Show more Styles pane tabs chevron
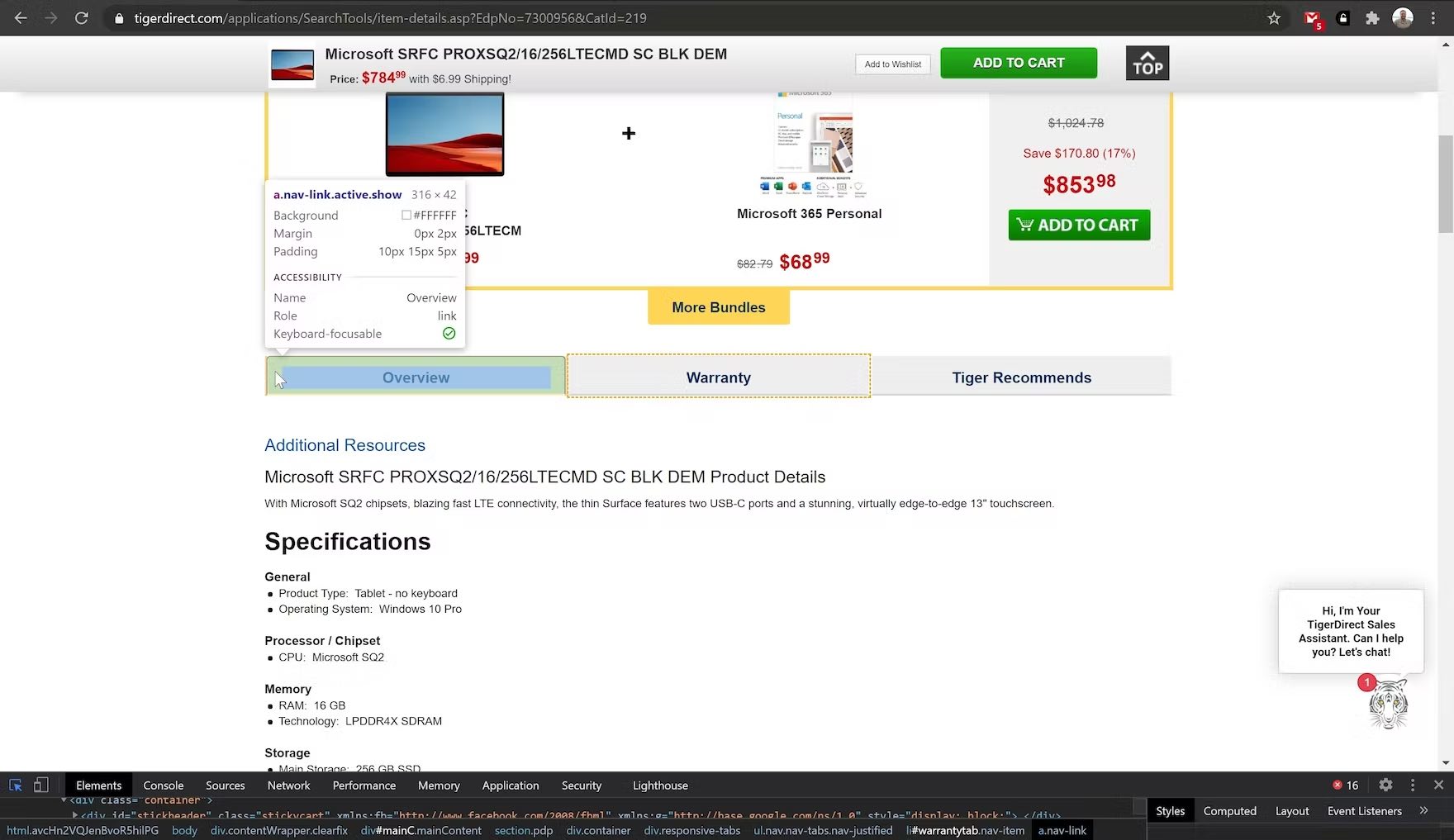 pos(1423,811)
